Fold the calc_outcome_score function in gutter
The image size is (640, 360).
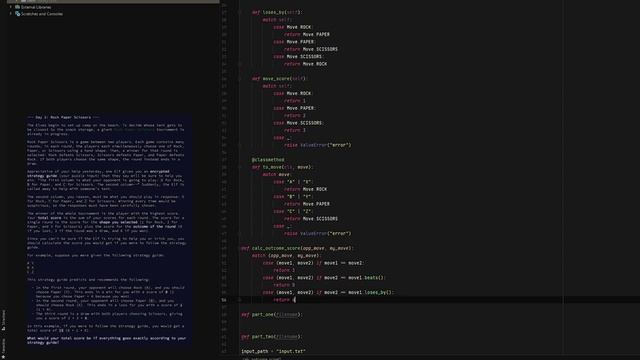[240, 248]
